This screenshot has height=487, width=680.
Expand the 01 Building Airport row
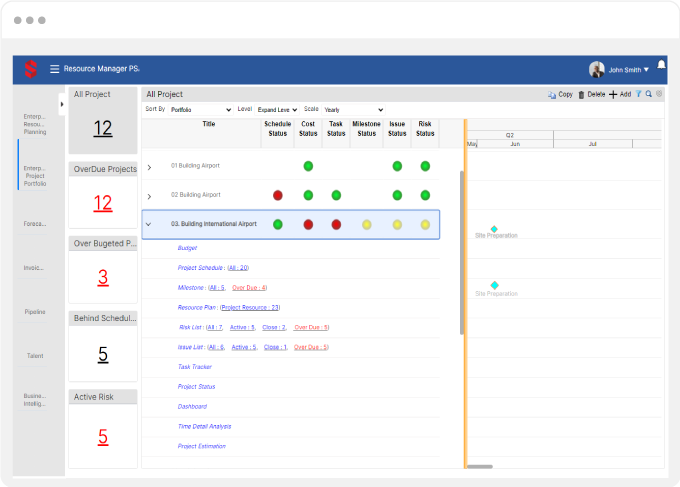[x=149, y=167]
